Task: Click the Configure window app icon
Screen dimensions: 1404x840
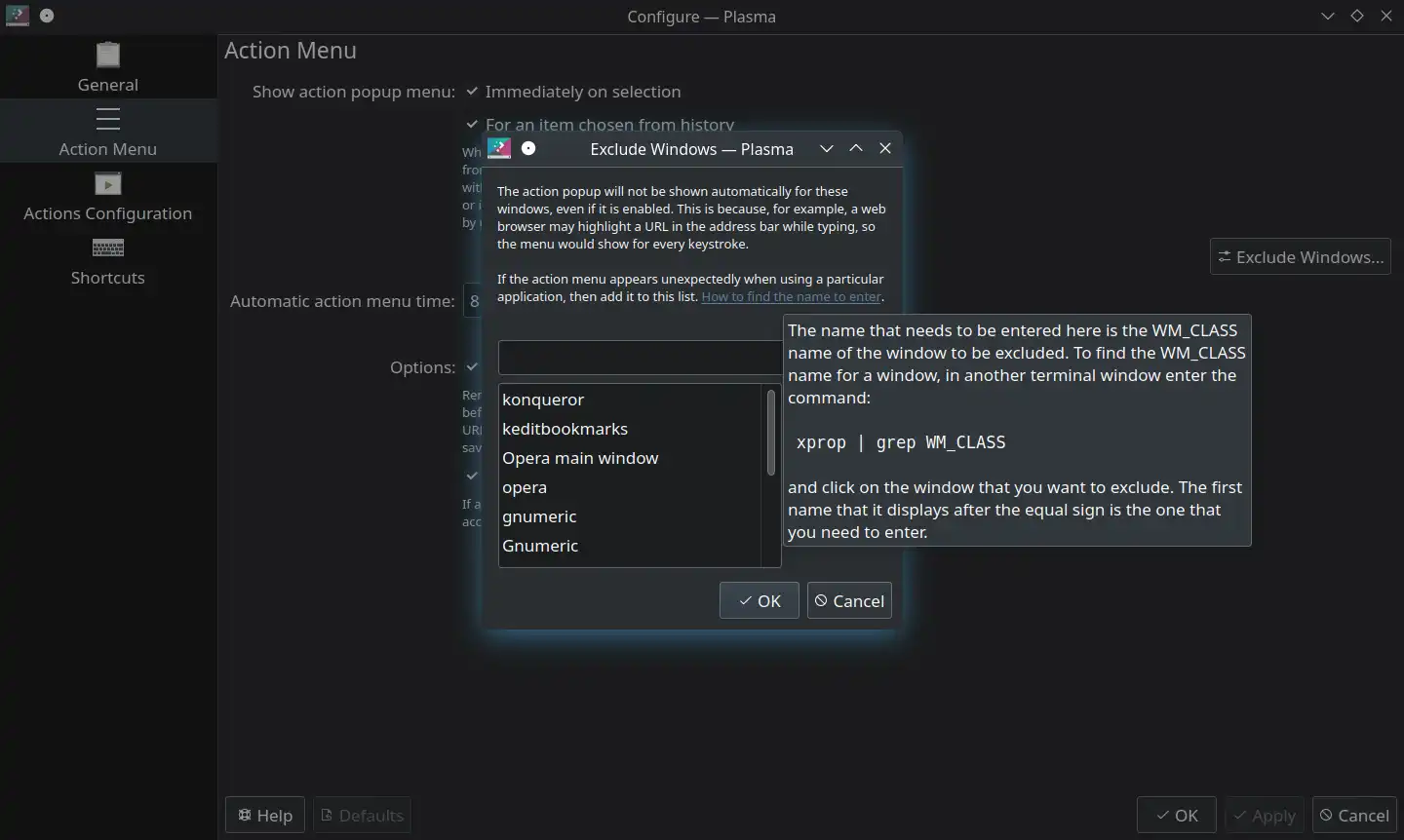Action: (x=18, y=16)
